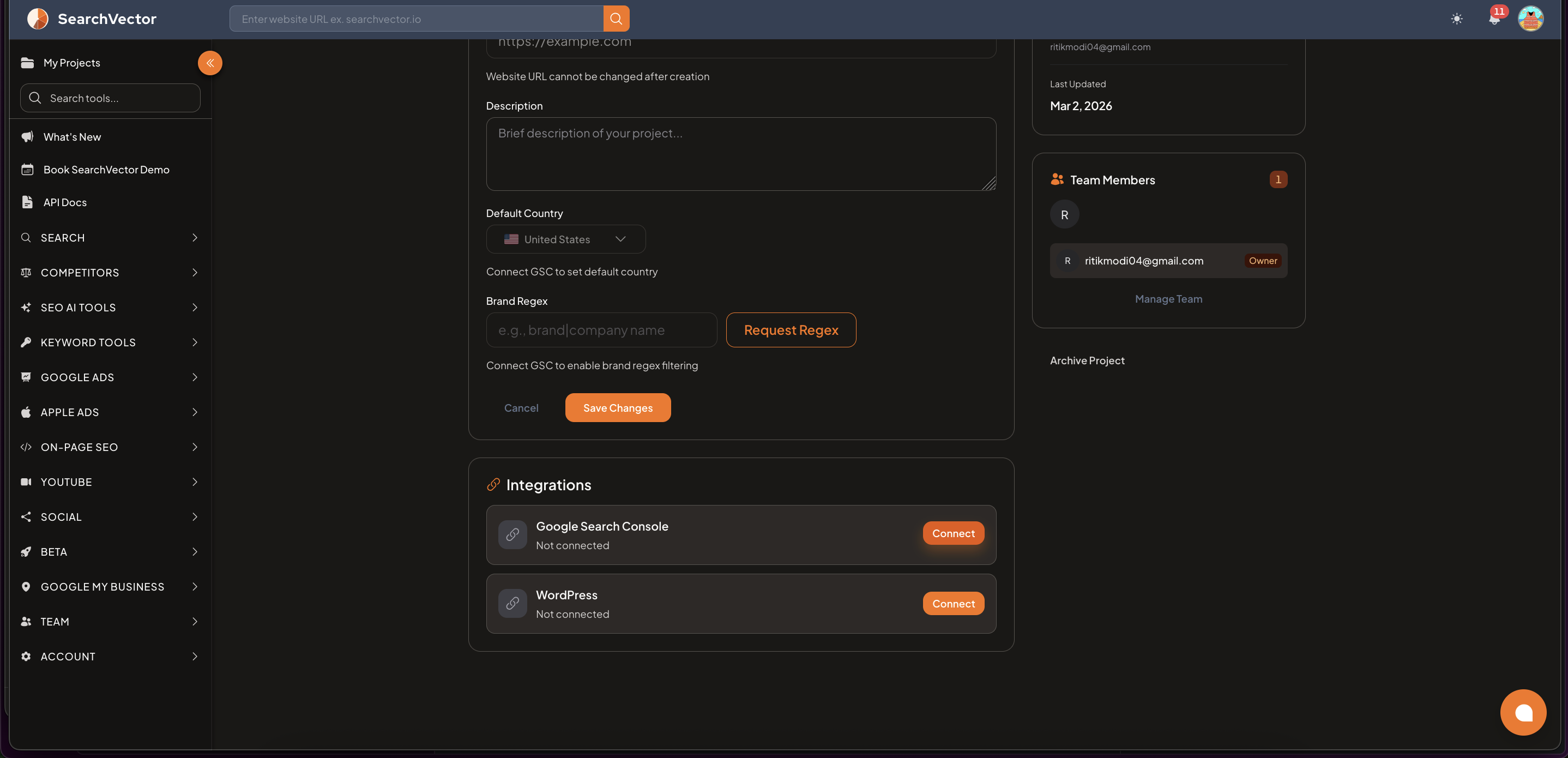Collapse the sidebar with the double-chevron button
1568x758 pixels.
click(210, 63)
